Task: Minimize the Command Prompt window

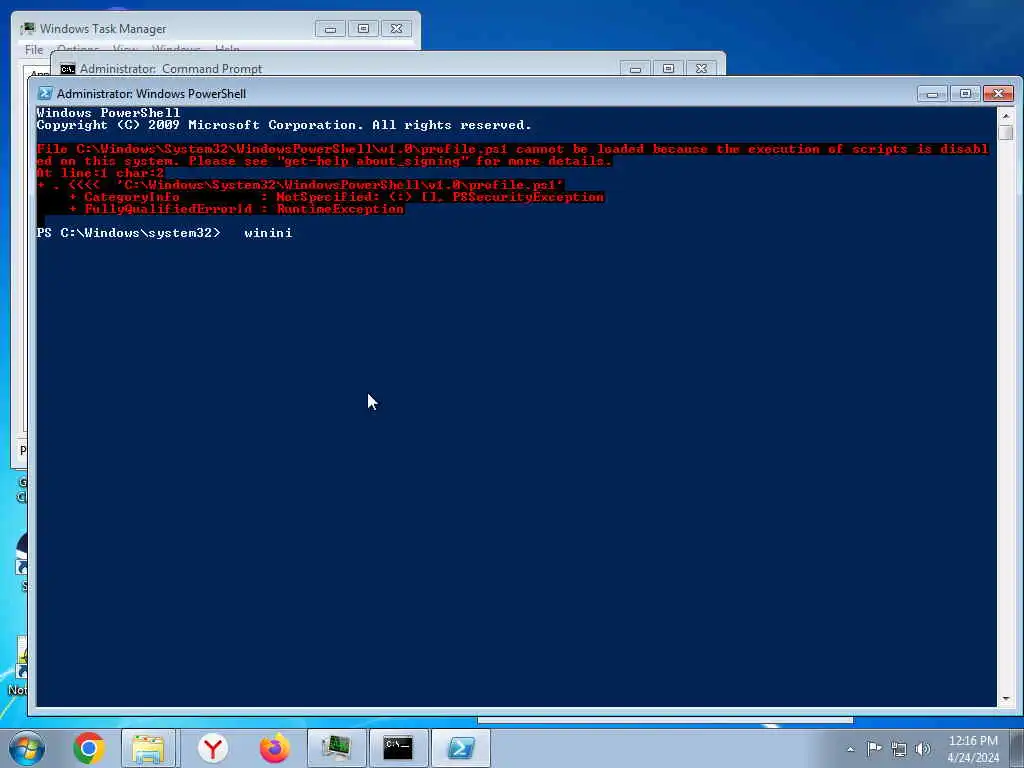Action: (635, 69)
